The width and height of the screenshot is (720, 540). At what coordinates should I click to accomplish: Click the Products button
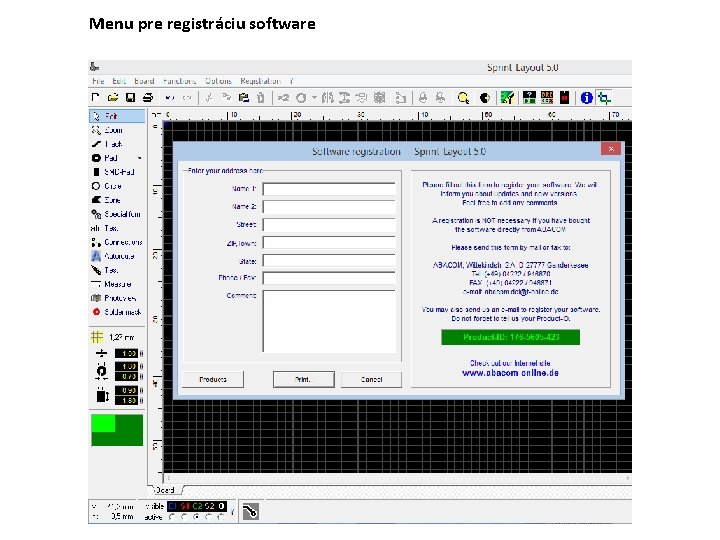(213, 379)
